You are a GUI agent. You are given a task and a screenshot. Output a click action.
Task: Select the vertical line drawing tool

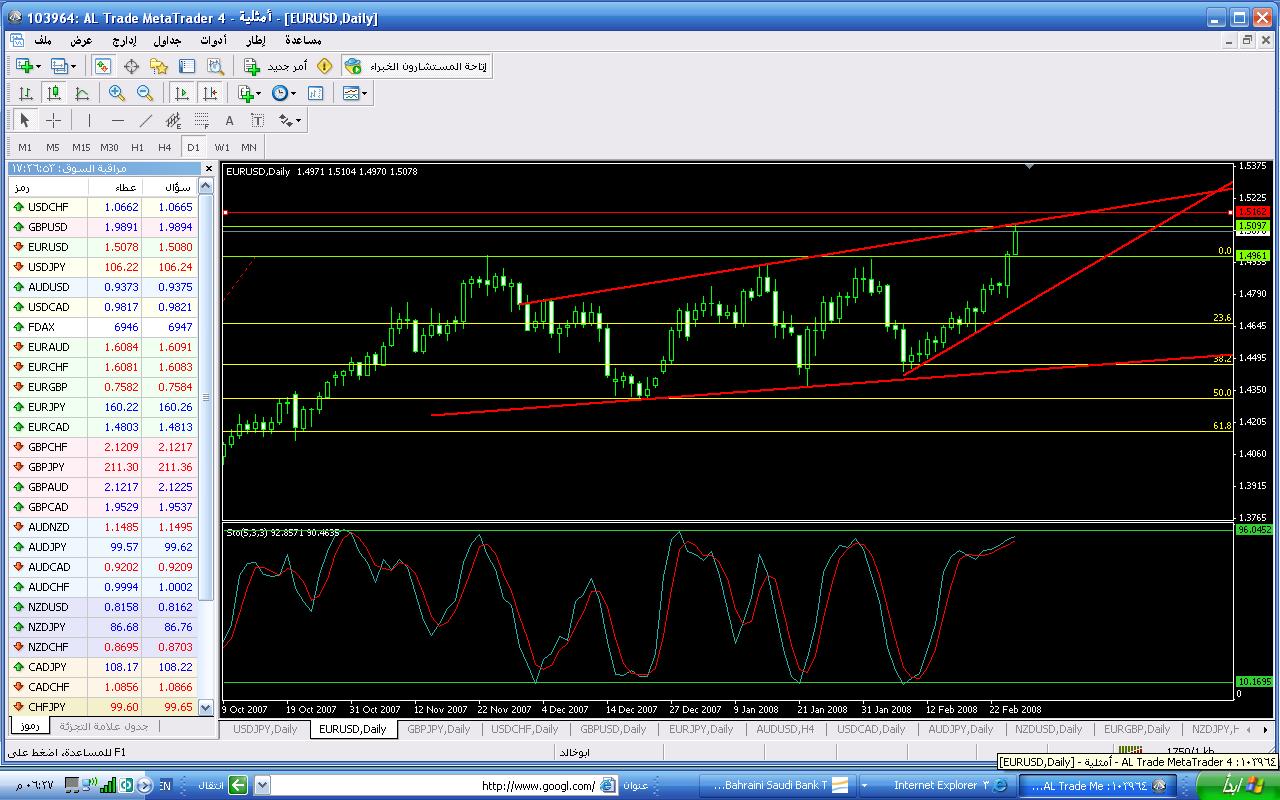(x=89, y=120)
